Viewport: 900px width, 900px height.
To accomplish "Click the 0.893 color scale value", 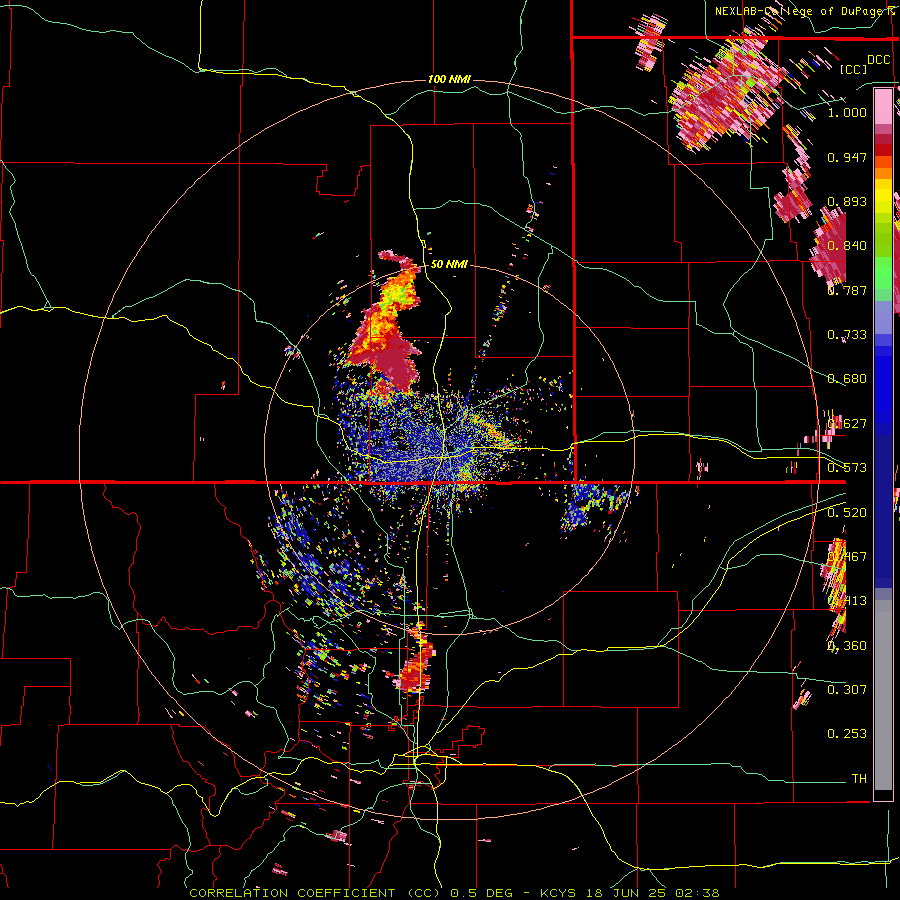I will (847, 201).
